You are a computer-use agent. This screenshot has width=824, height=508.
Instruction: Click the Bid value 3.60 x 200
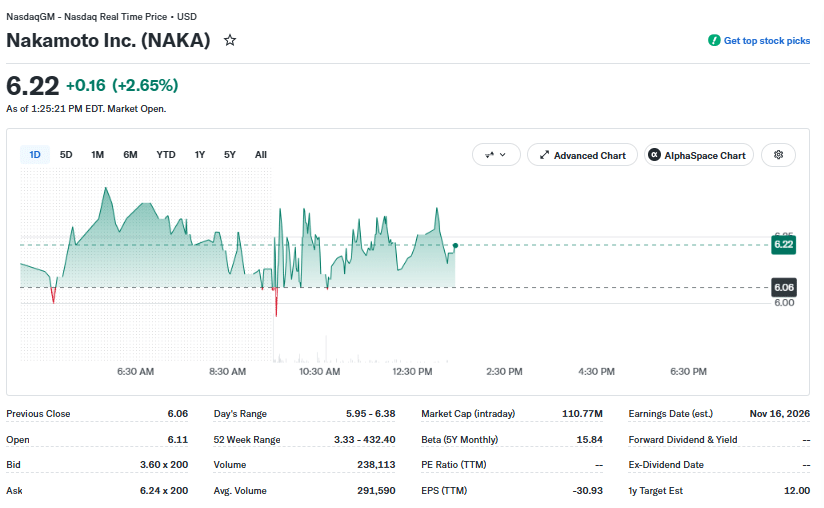(164, 464)
